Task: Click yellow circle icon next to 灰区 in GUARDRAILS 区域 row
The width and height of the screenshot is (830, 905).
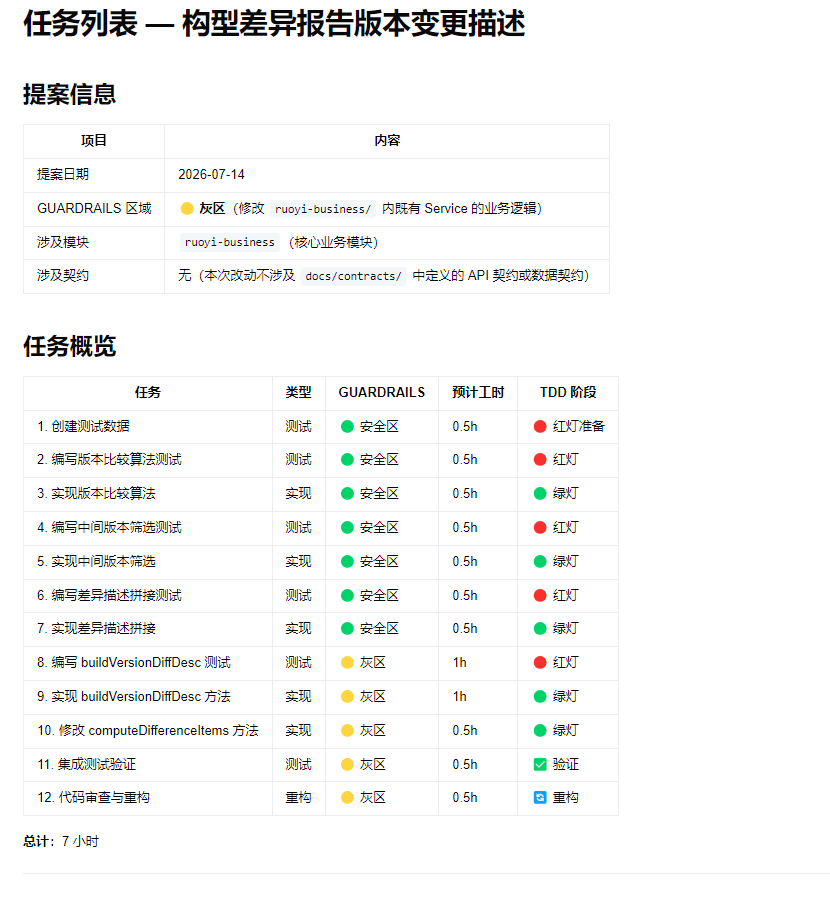Action: click(x=187, y=208)
